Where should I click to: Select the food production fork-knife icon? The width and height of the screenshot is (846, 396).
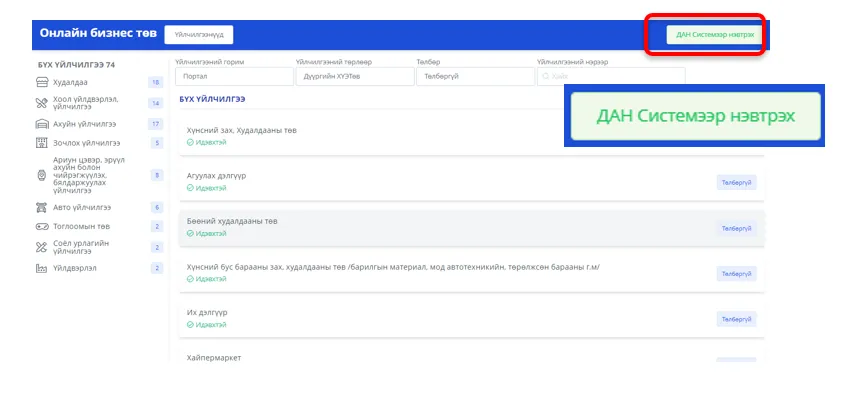42,104
